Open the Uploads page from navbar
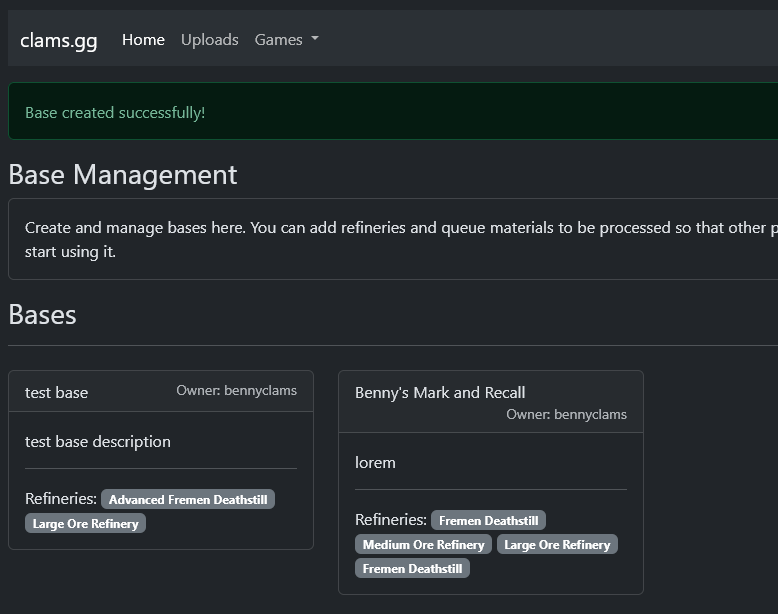 pyautogui.click(x=209, y=40)
